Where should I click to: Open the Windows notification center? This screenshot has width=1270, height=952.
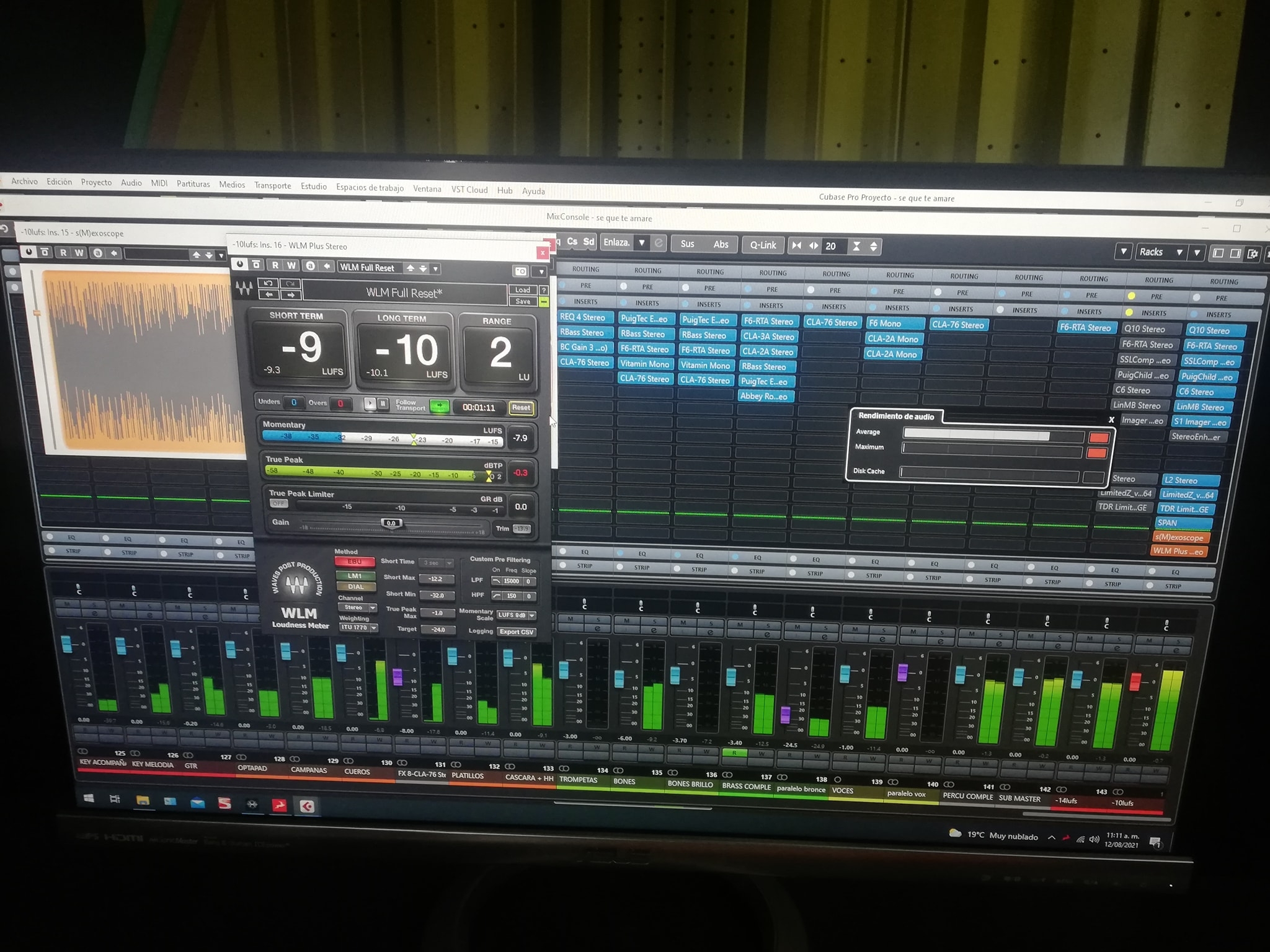(1155, 842)
